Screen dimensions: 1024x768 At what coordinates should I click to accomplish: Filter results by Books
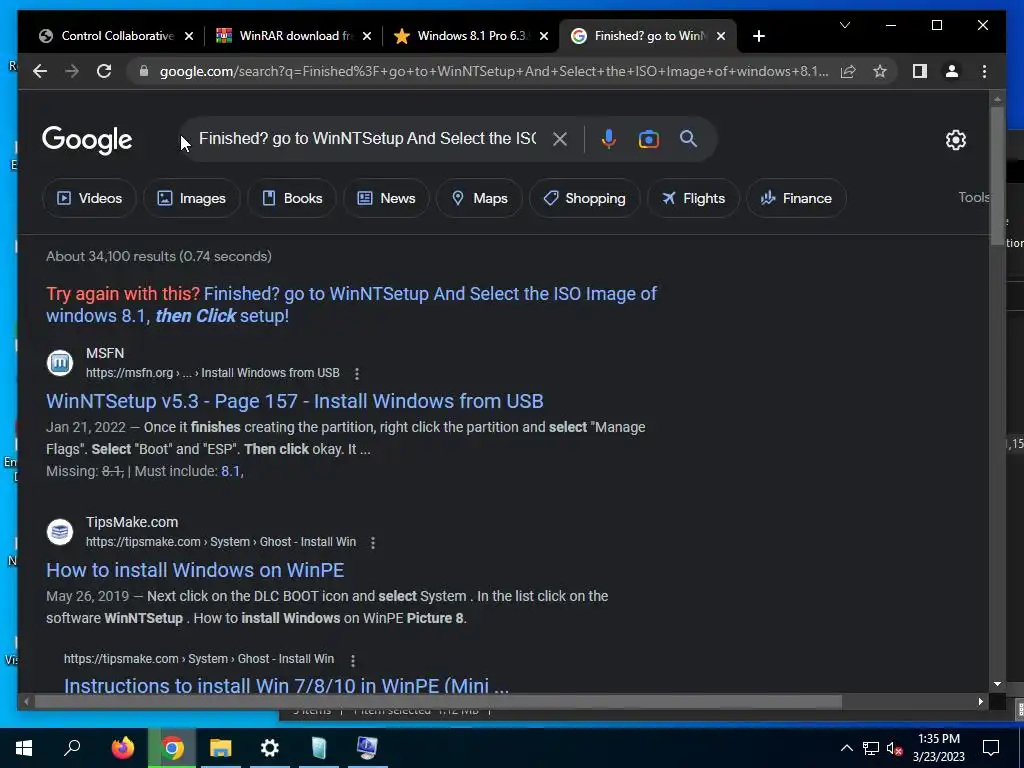point(292,198)
